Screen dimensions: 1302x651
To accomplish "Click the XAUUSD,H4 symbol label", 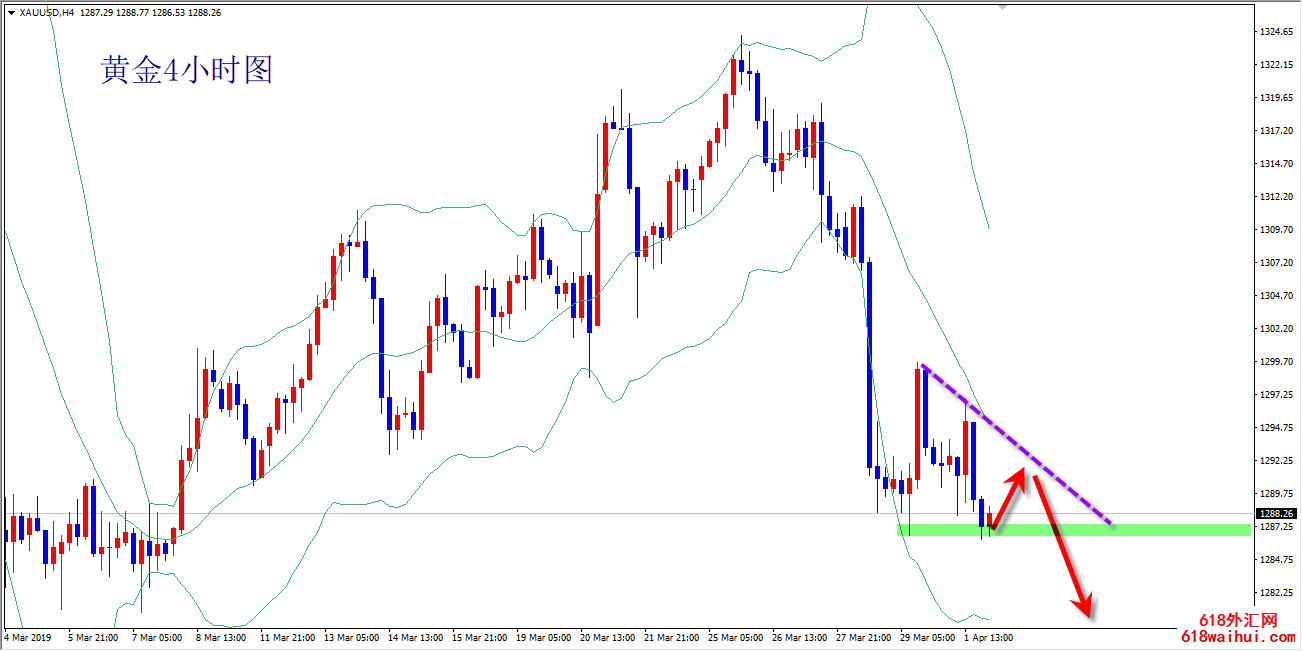I will 47,13.
